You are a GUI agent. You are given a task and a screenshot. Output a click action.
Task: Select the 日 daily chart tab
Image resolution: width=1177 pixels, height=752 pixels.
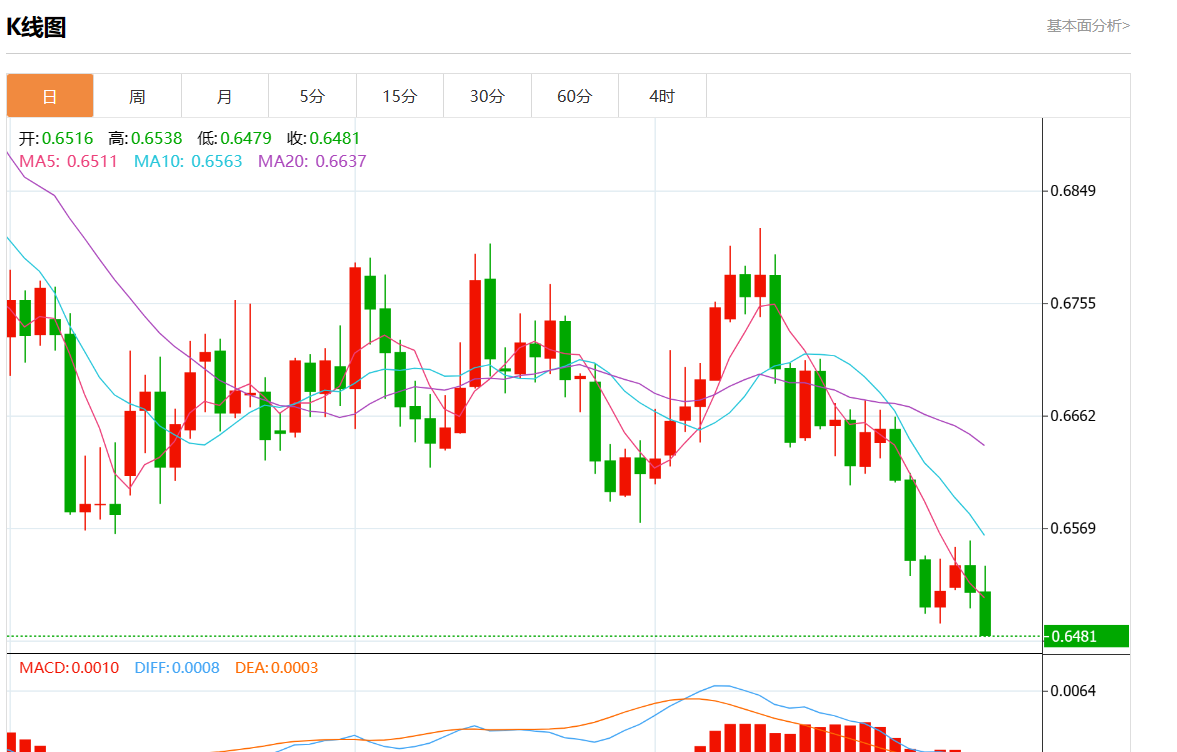click(x=50, y=96)
